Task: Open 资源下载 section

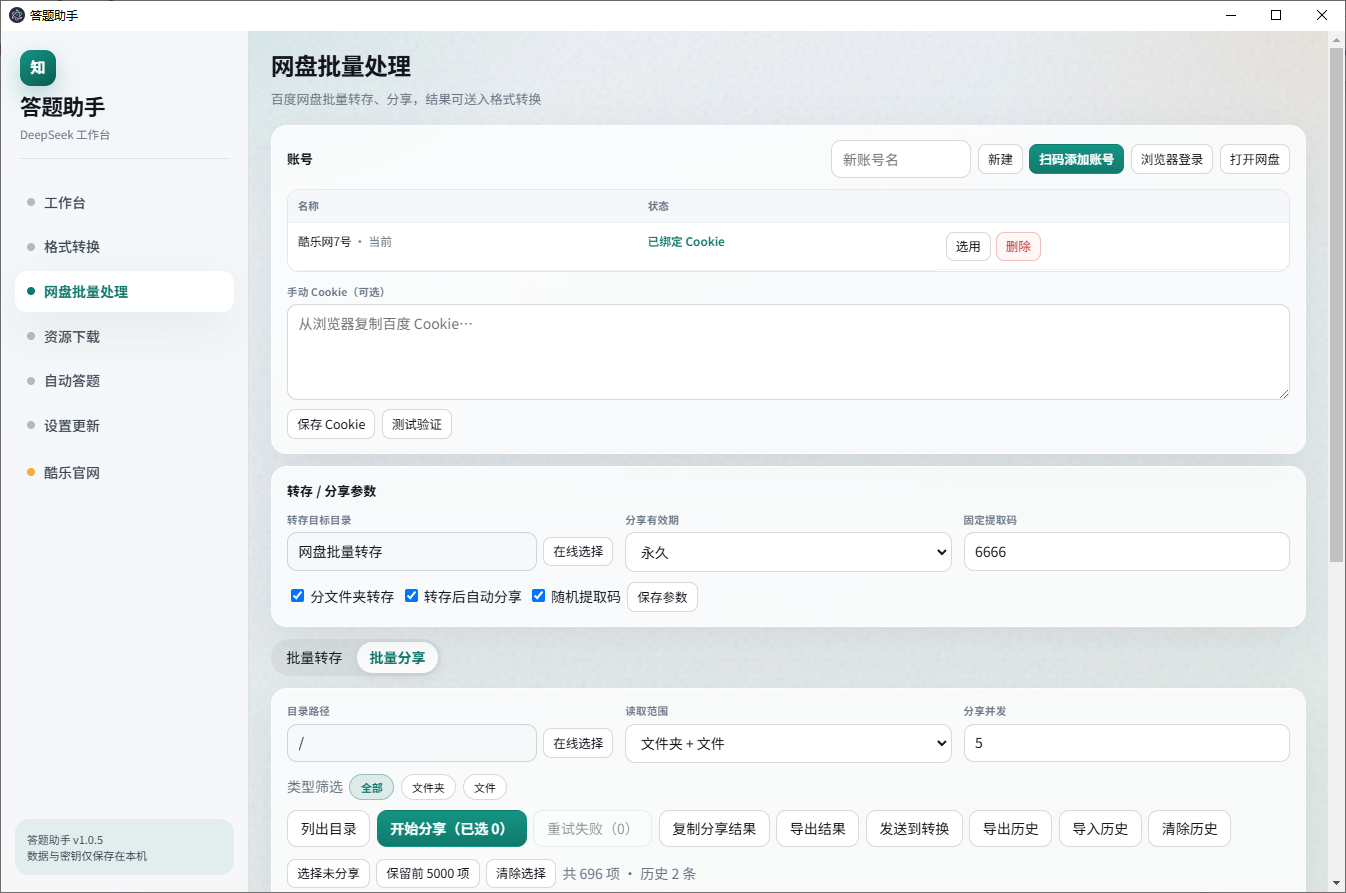Action: (x=124, y=337)
